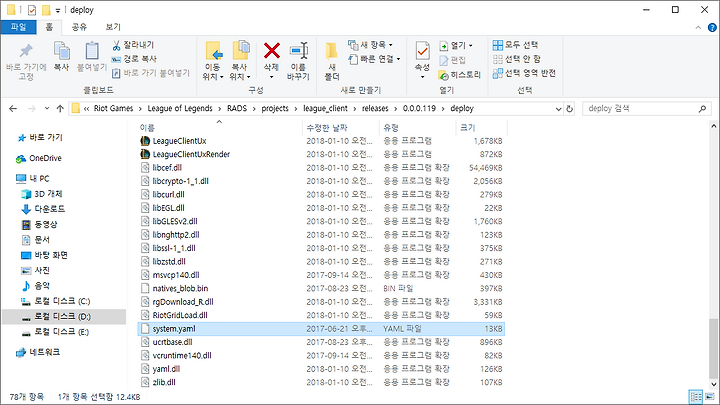Switch to Home (홈) ribbon tab

click(49, 27)
